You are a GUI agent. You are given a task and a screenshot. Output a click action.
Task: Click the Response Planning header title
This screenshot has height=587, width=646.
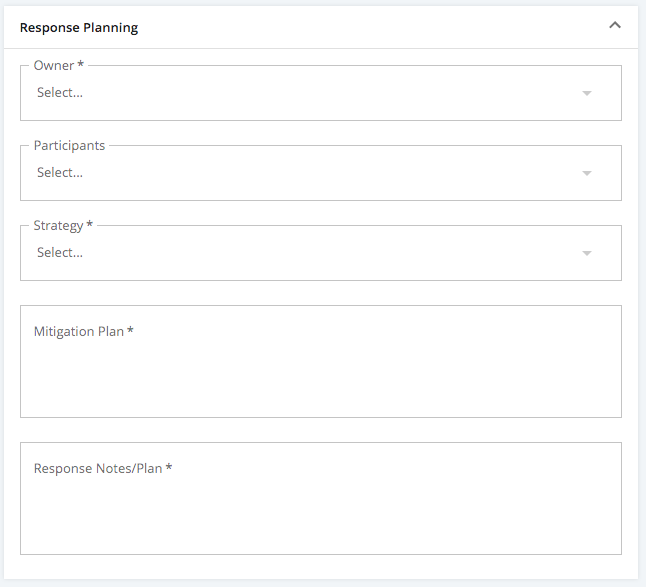[x=79, y=28]
